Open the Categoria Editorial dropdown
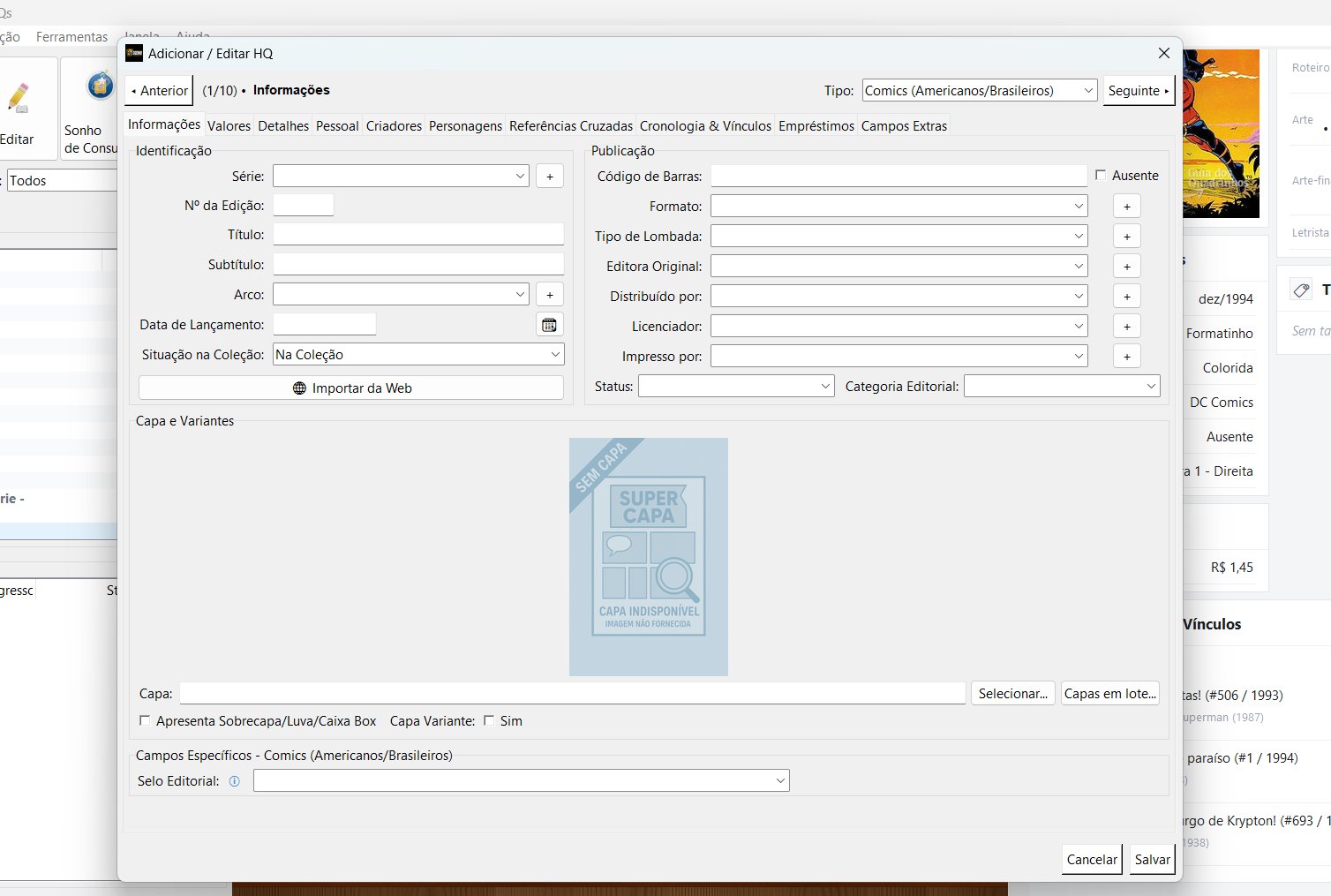 click(1062, 386)
